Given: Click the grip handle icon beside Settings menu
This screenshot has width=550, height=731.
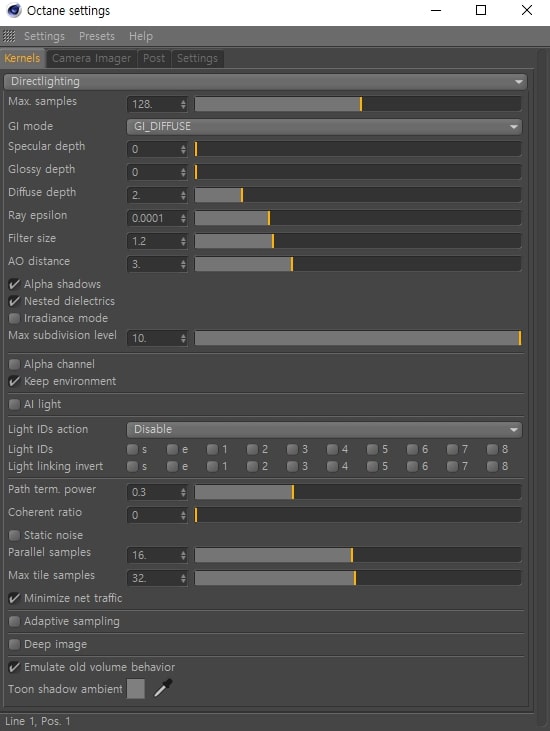Looking at the screenshot, I should (9, 36).
